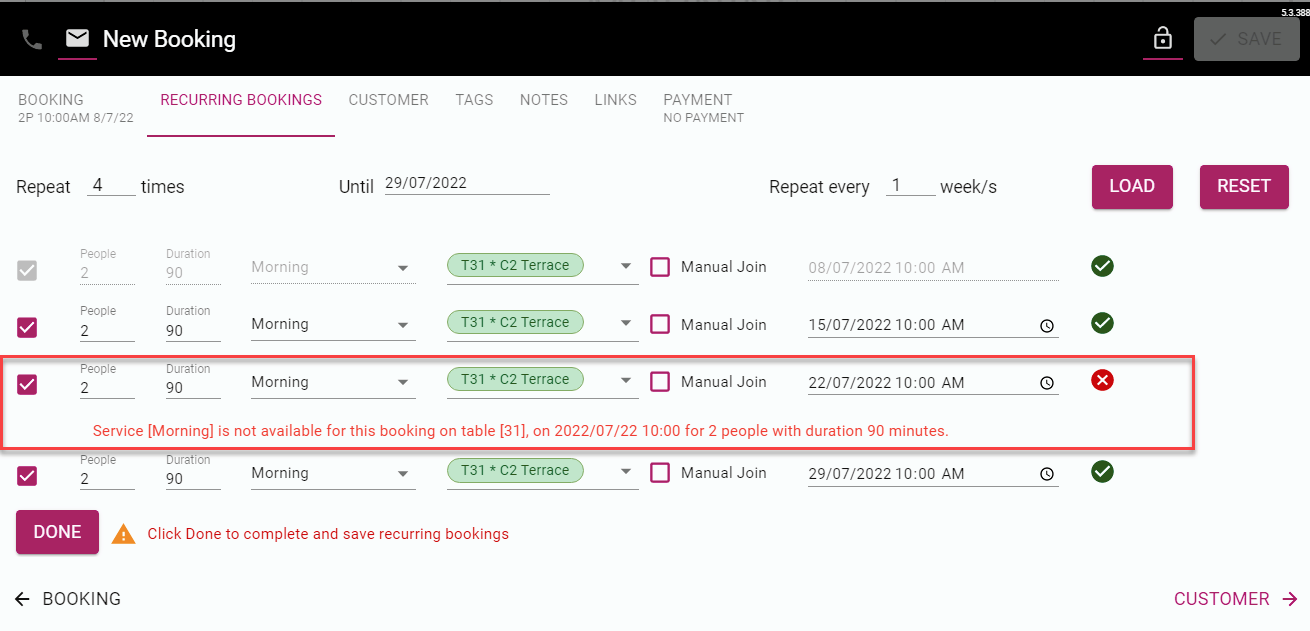Click the Until date field showing 29/07/2022

[465, 182]
